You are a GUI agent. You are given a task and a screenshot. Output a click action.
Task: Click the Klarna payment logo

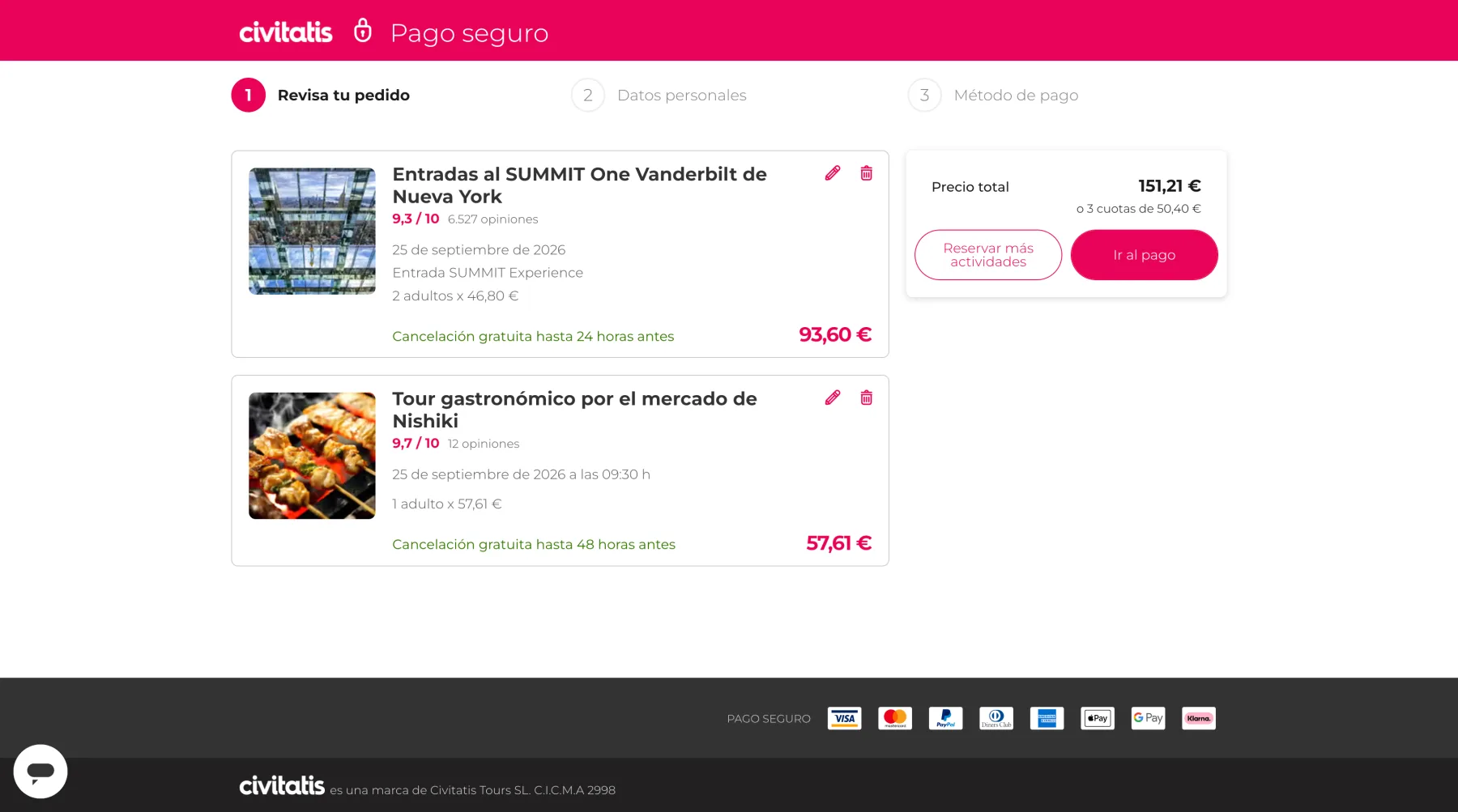pos(1199,718)
